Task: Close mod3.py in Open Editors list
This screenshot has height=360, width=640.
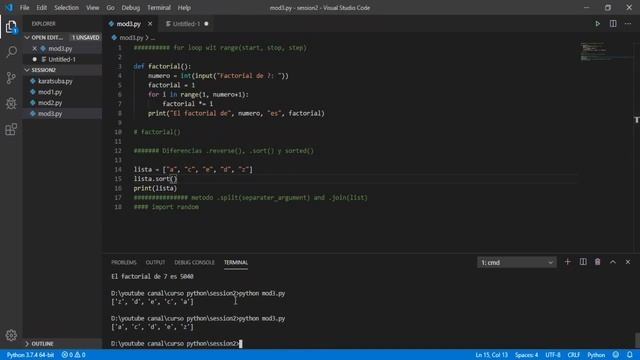Action: point(34,49)
